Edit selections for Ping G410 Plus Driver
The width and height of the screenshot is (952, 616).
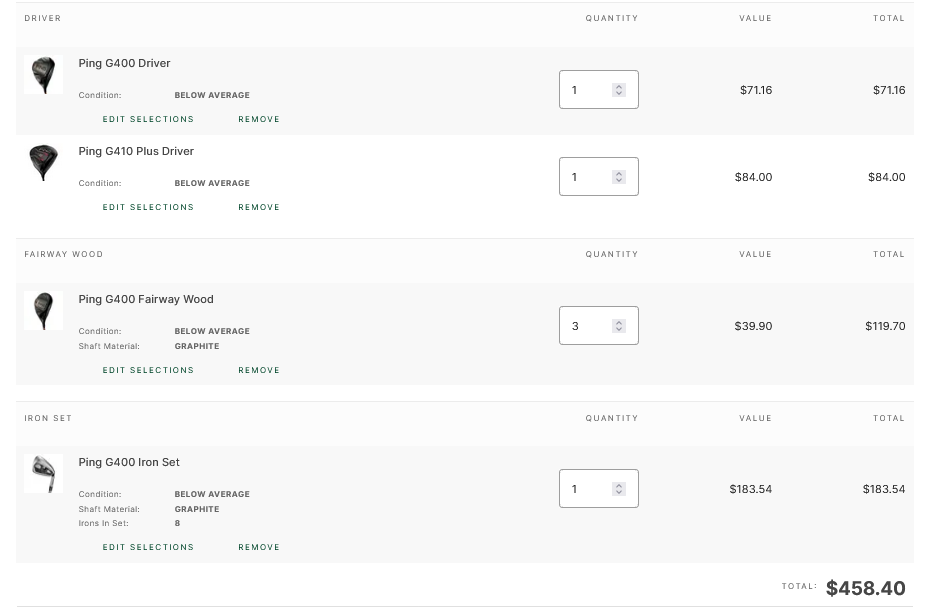point(148,207)
